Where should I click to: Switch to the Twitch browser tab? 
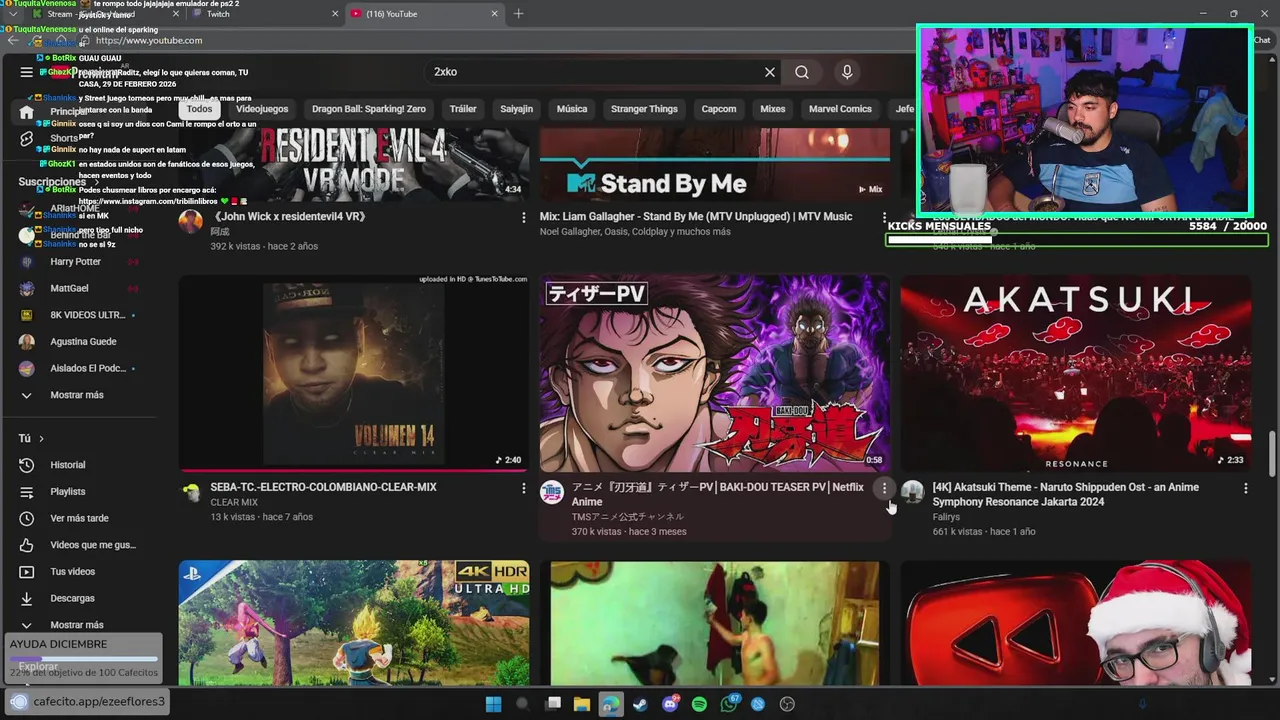click(264, 14)
